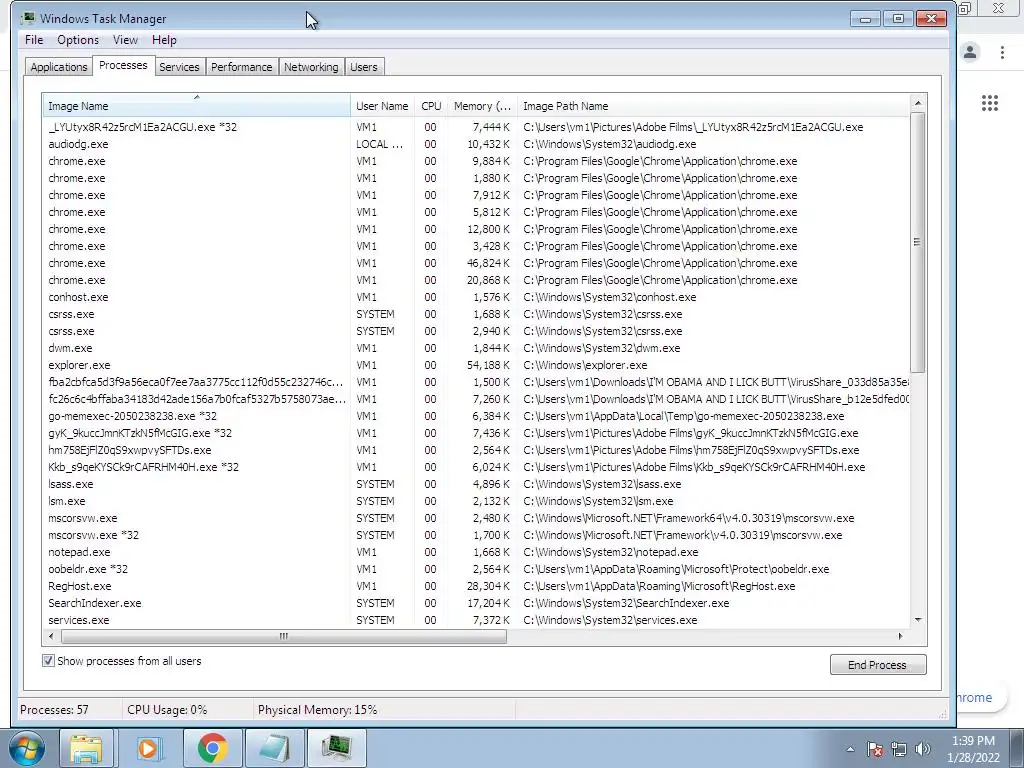
Task: Launch Windows Media Player from the taskbar
Action: coord(149,748)
